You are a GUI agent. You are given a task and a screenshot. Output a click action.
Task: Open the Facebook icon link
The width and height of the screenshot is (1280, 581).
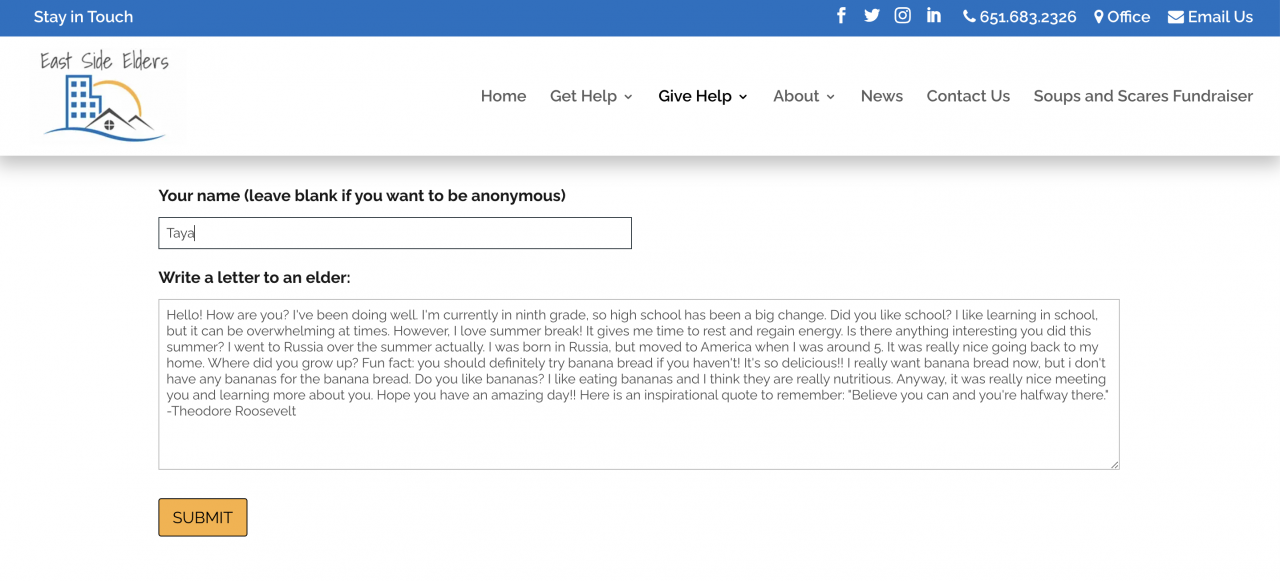[841, 15]
